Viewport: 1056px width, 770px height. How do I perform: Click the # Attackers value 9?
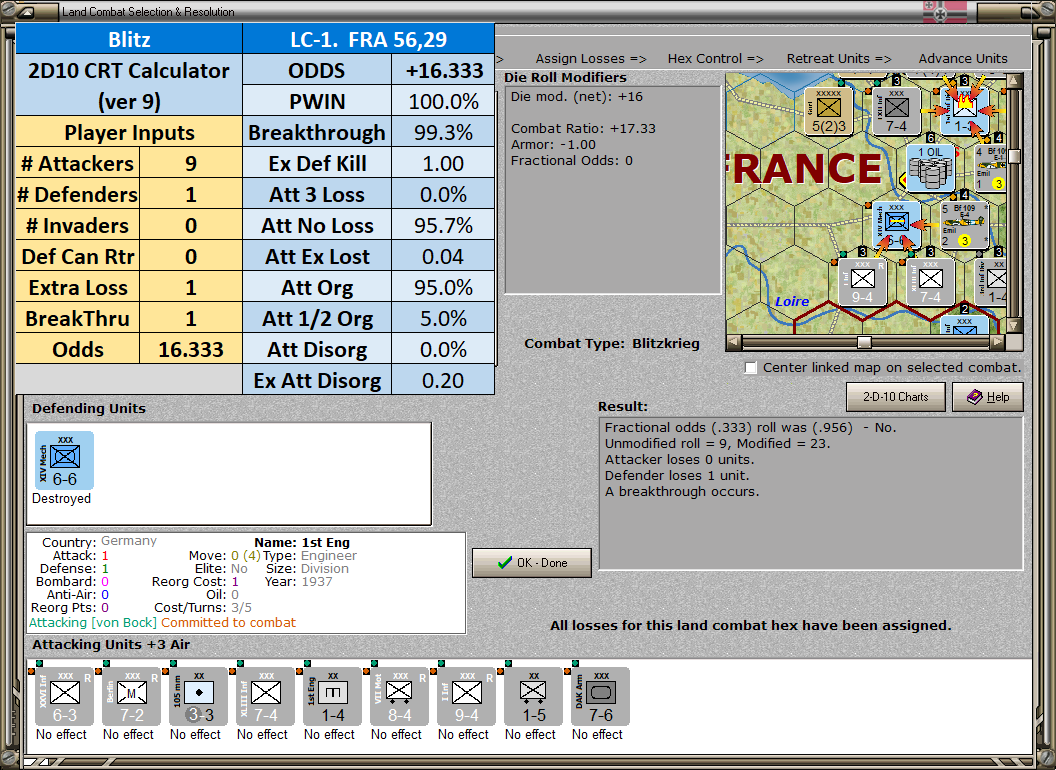click(x=191, y=164)
